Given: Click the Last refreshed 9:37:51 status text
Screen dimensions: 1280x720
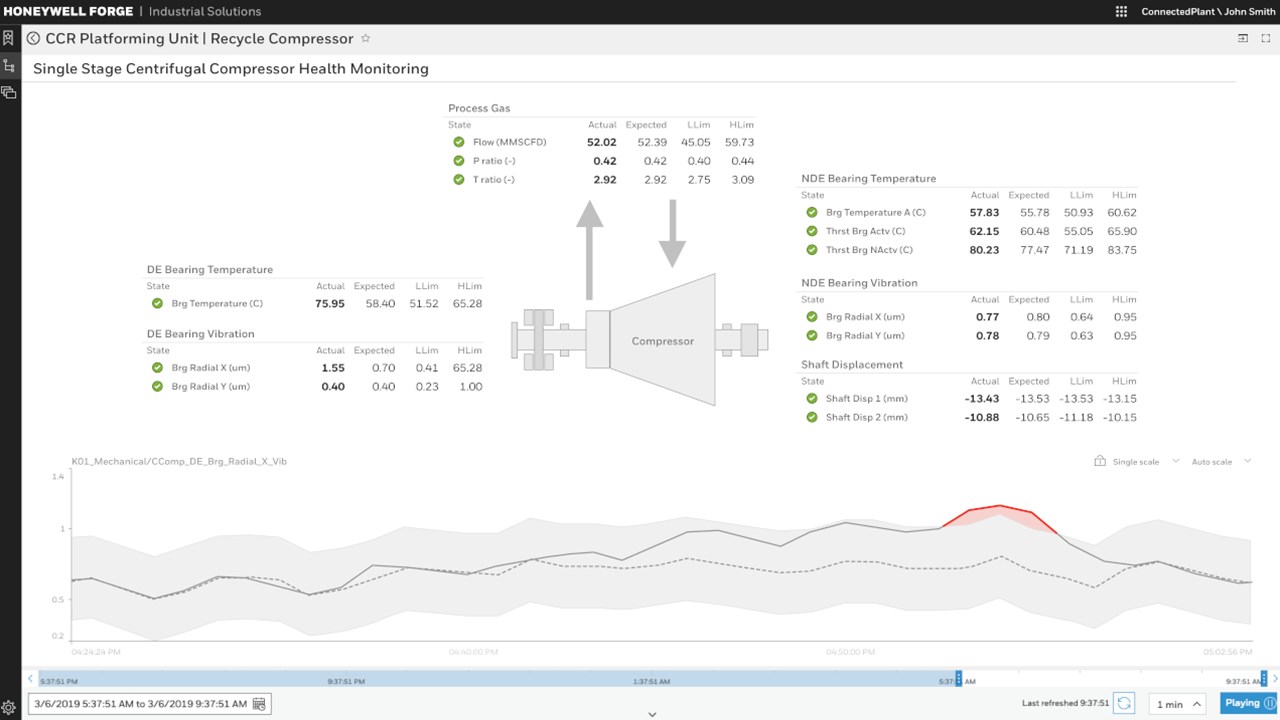Looking at the screenshot, I should (1066, 704).
